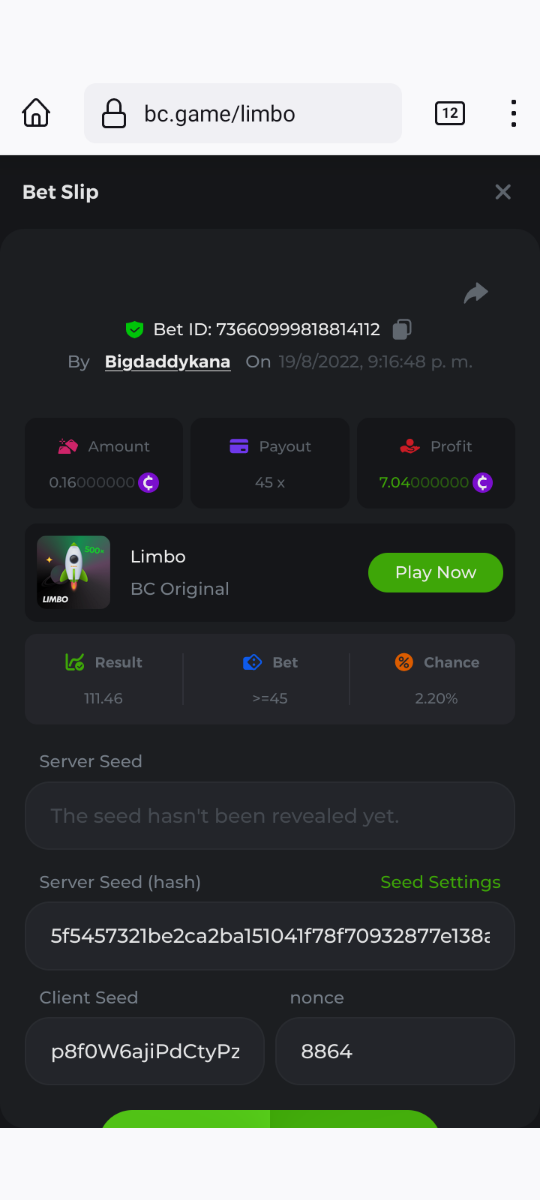Select the Client Seed field
This screenshot has height=1200, width=540.
[x=145, y=1052]
